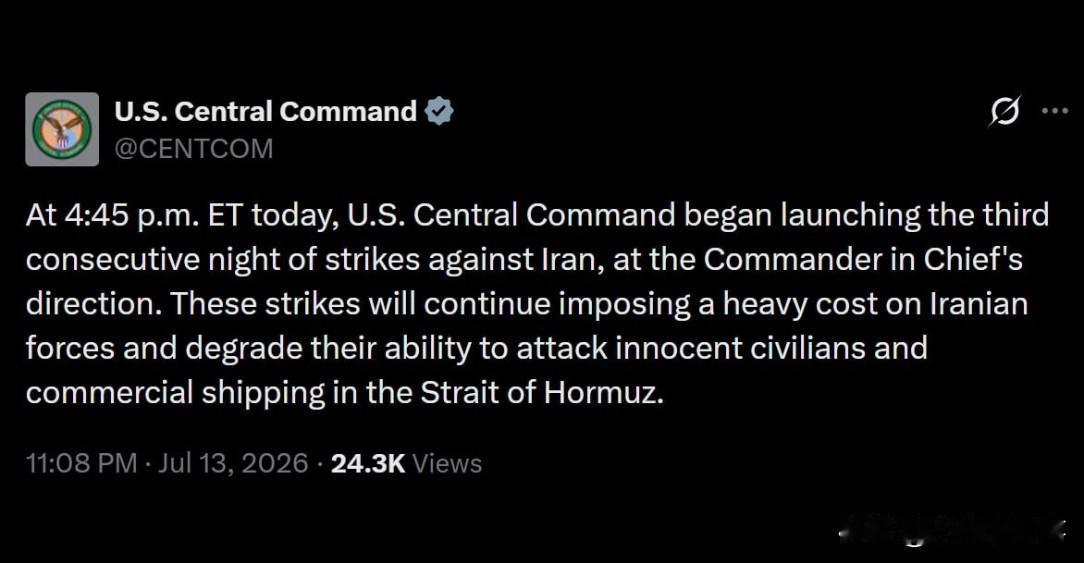Click the U.S. Central Command display name
1084x563 pixels.
pyautogui.click(x=265, y=111)
